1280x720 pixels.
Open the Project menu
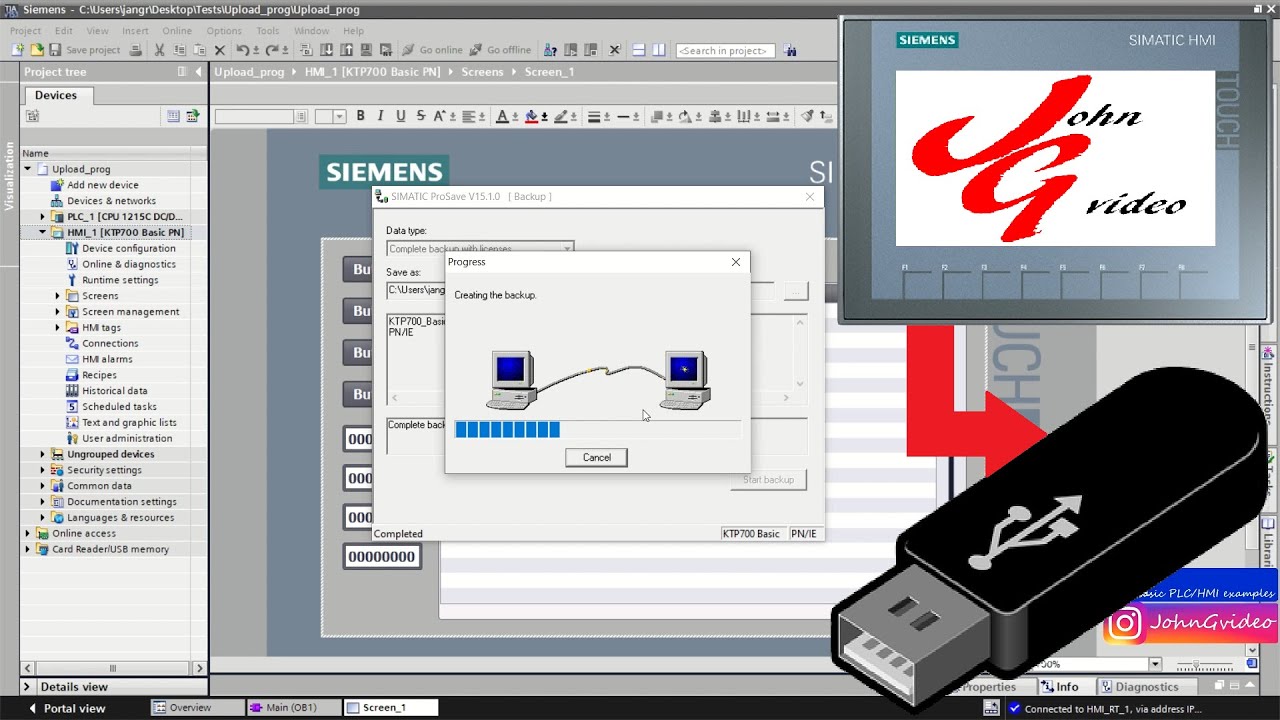(25, 31)
